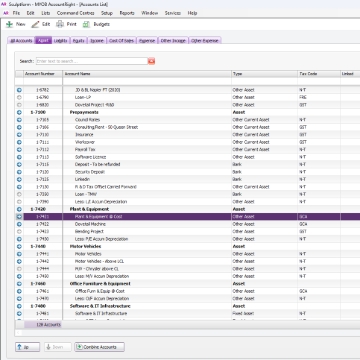Open the File menu
Screen dimensions: 360x360
coord(16,13)
